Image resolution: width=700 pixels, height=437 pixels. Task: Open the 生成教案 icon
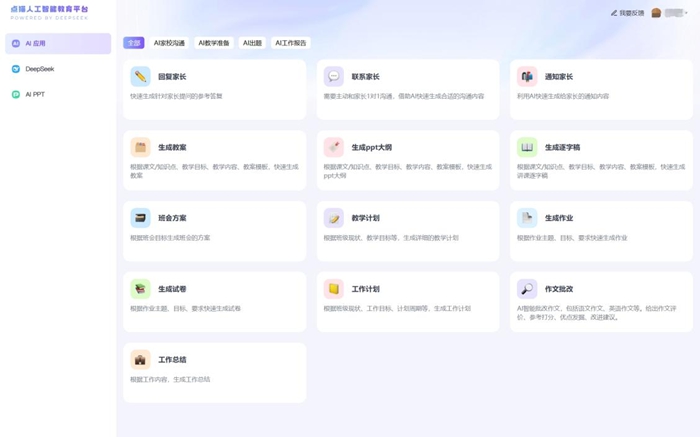[140, 147]
